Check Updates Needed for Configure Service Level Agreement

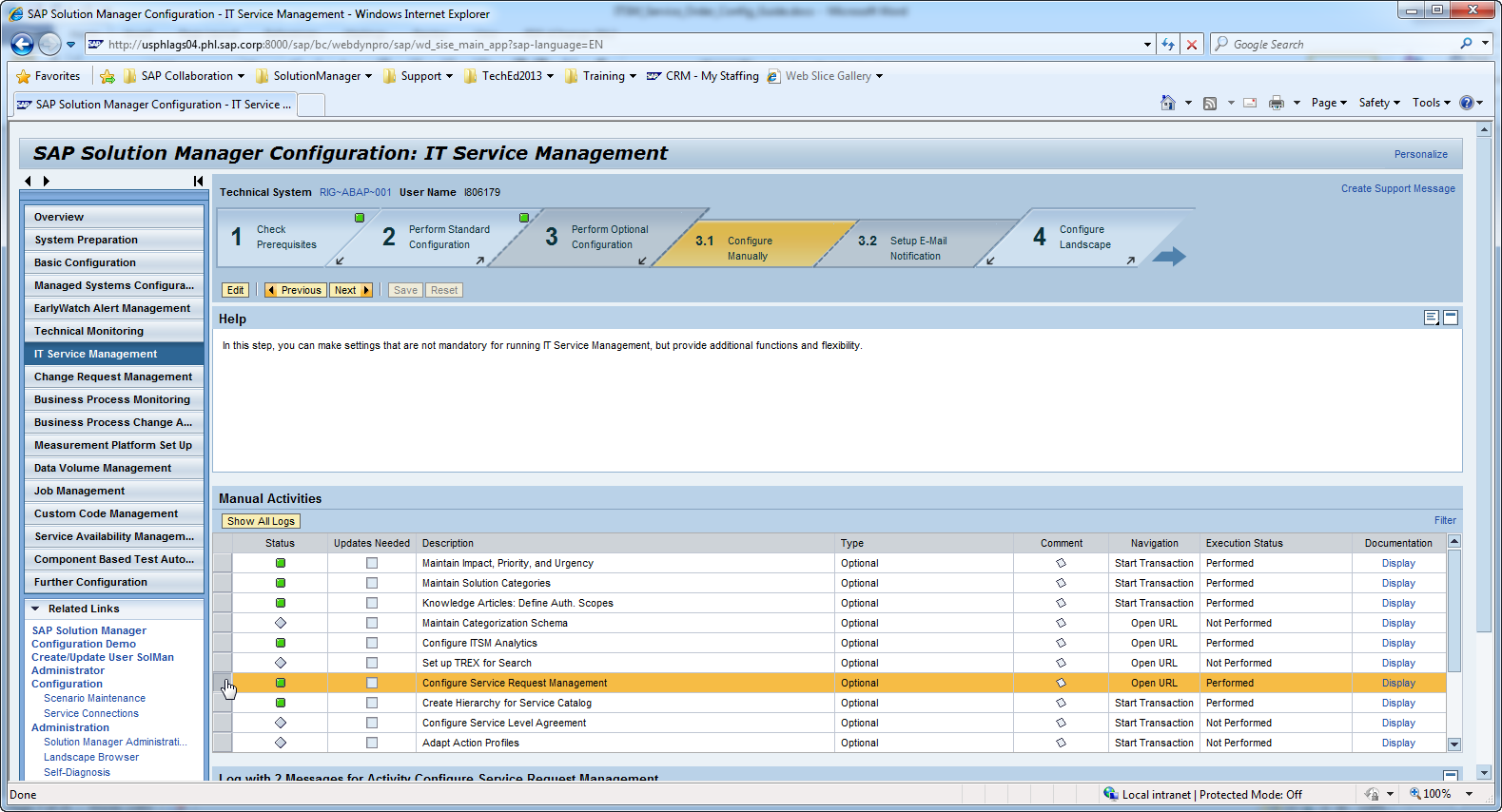pyautogui.click(x=372, y=723)
